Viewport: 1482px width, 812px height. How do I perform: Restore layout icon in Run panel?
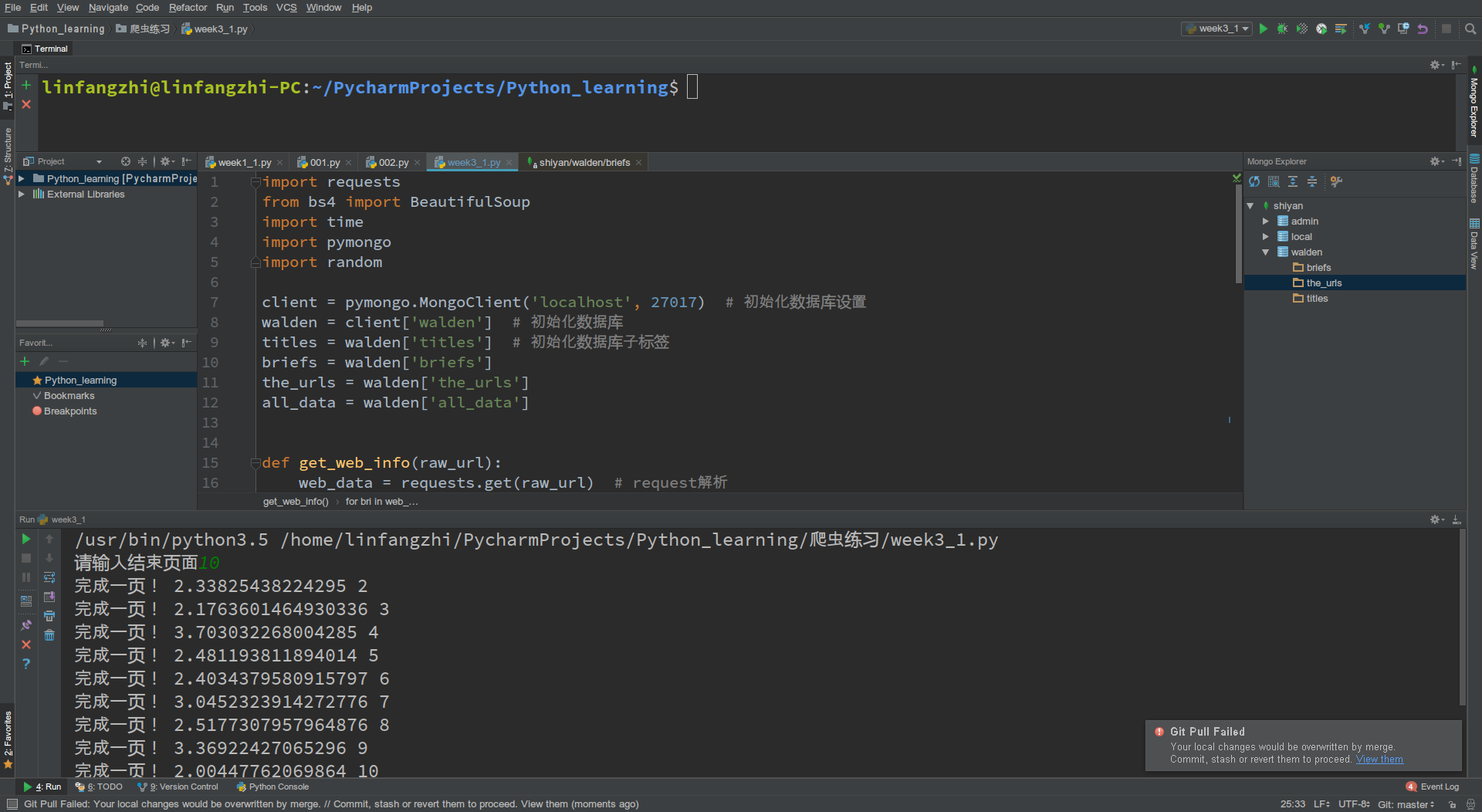pyautogui.click(x=26, y=601)
